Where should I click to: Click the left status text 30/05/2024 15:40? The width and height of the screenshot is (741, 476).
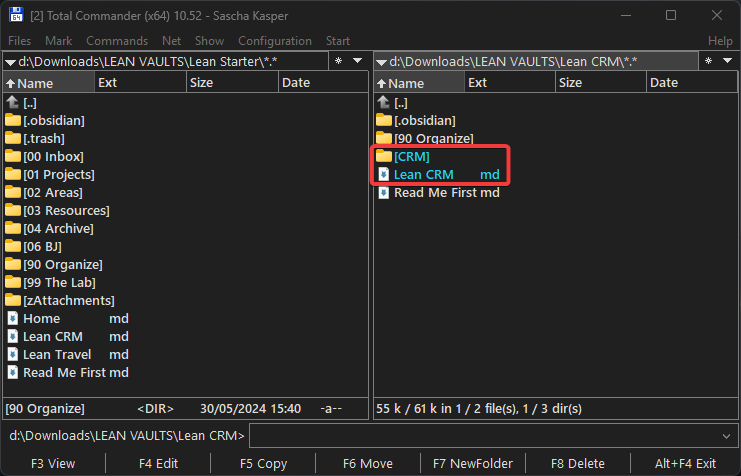click(250, 408)
